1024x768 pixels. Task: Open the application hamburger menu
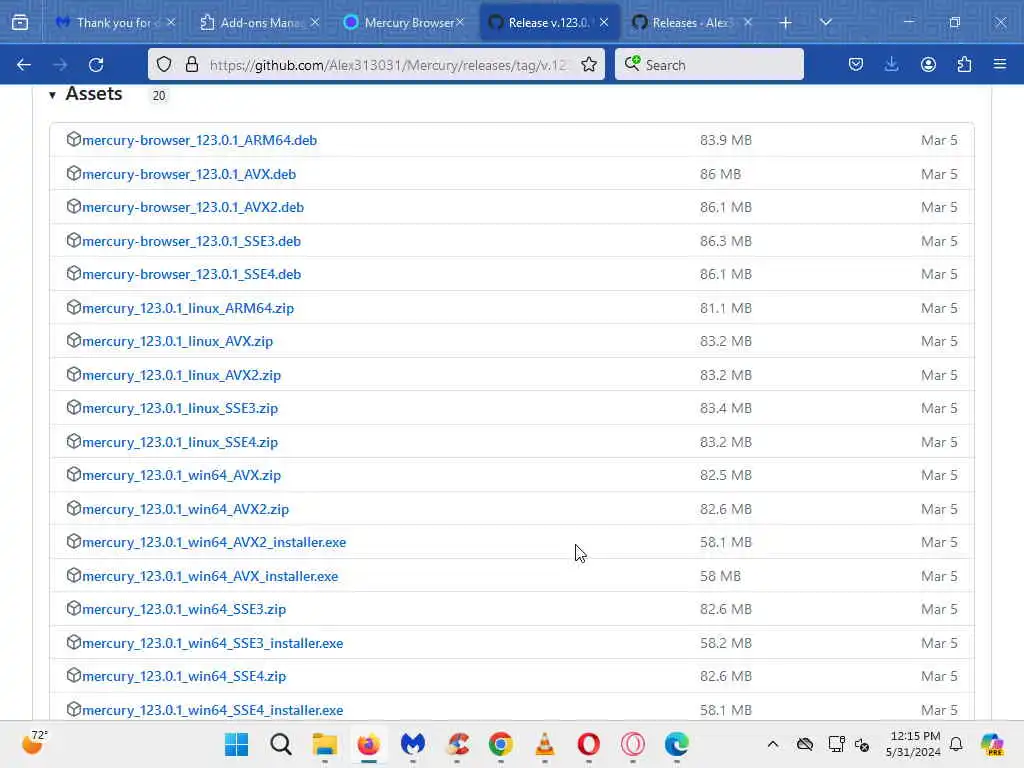999,64
